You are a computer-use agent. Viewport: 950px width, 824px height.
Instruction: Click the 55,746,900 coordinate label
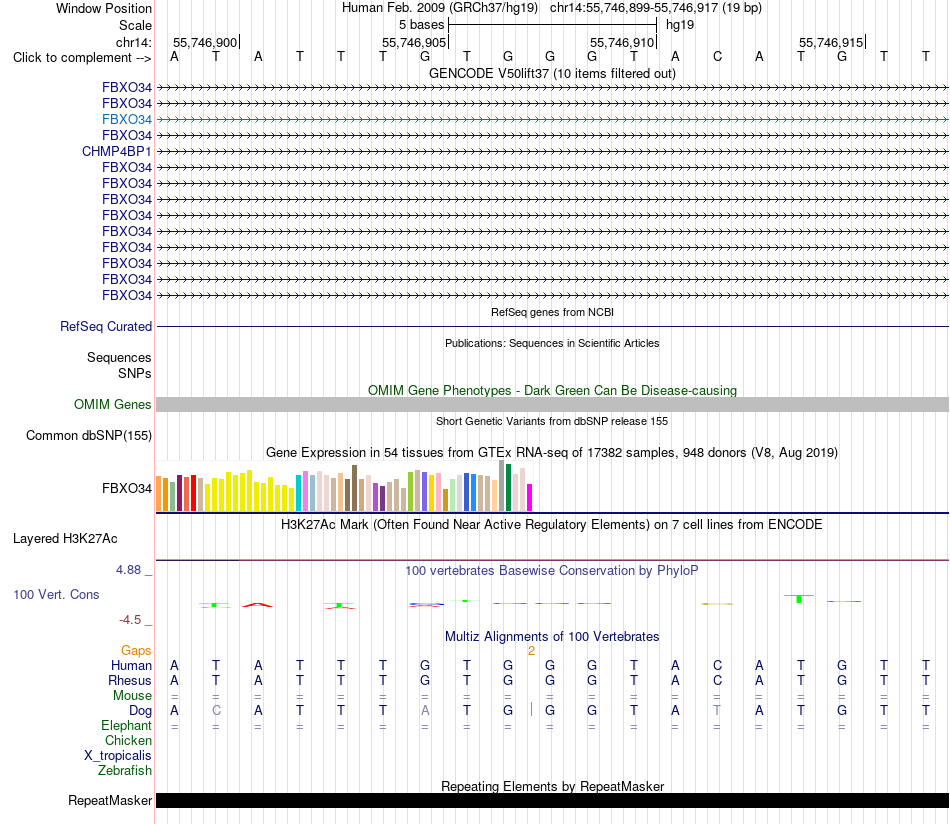pos(205,42)
